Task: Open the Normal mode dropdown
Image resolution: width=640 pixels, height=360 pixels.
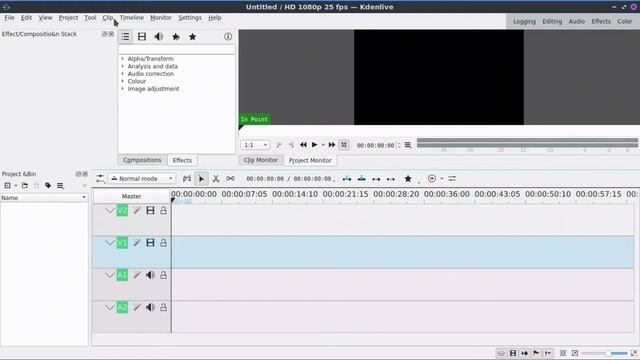Action: click(142, 179)
